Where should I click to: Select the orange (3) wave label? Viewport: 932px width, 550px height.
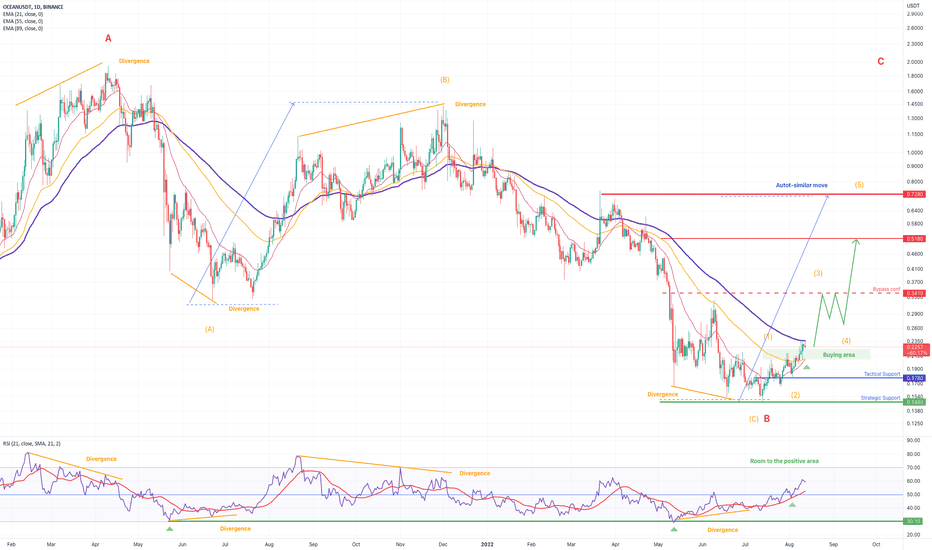coord(818,274)
